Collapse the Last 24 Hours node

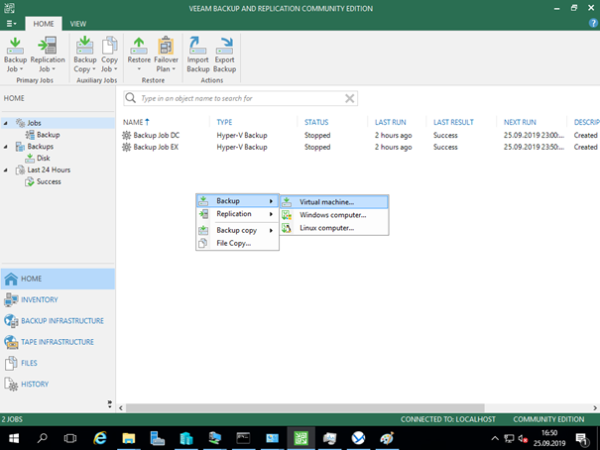pos(7,170)
